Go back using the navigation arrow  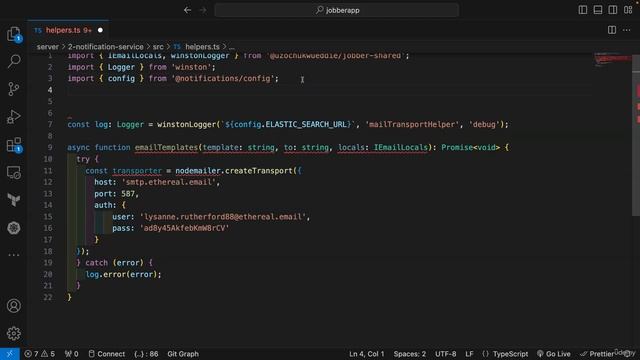tap(187, 10)
